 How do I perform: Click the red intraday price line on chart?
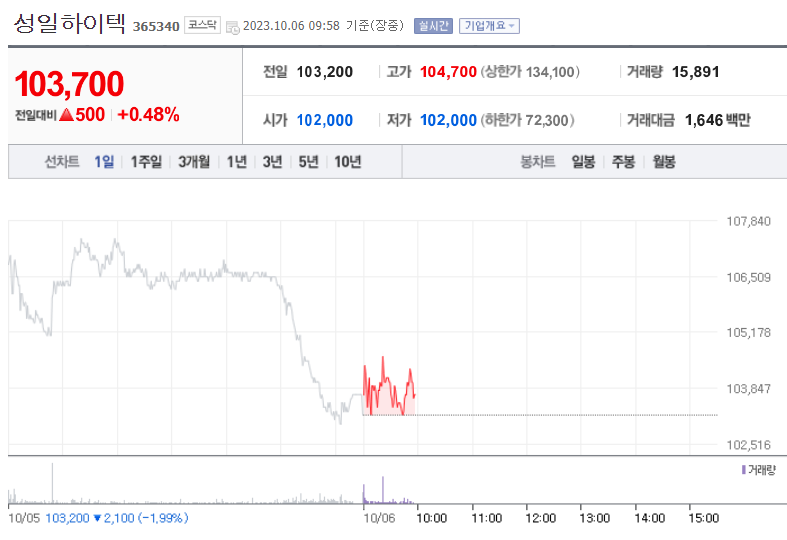tap(389, 387)
